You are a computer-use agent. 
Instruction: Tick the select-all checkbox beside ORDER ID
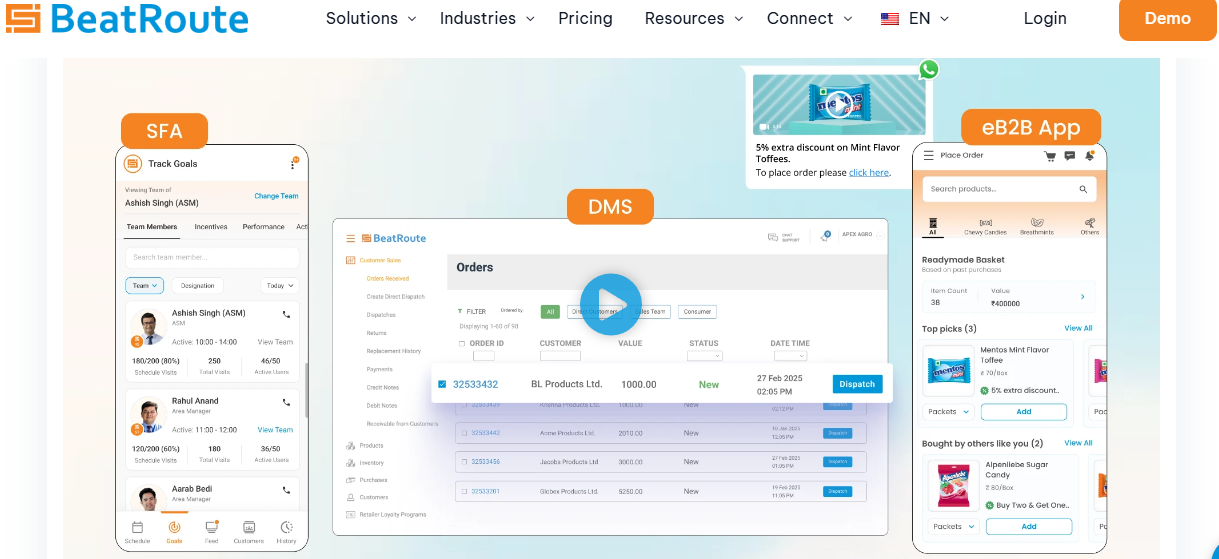pyautogui.click(x=461, y=343)
